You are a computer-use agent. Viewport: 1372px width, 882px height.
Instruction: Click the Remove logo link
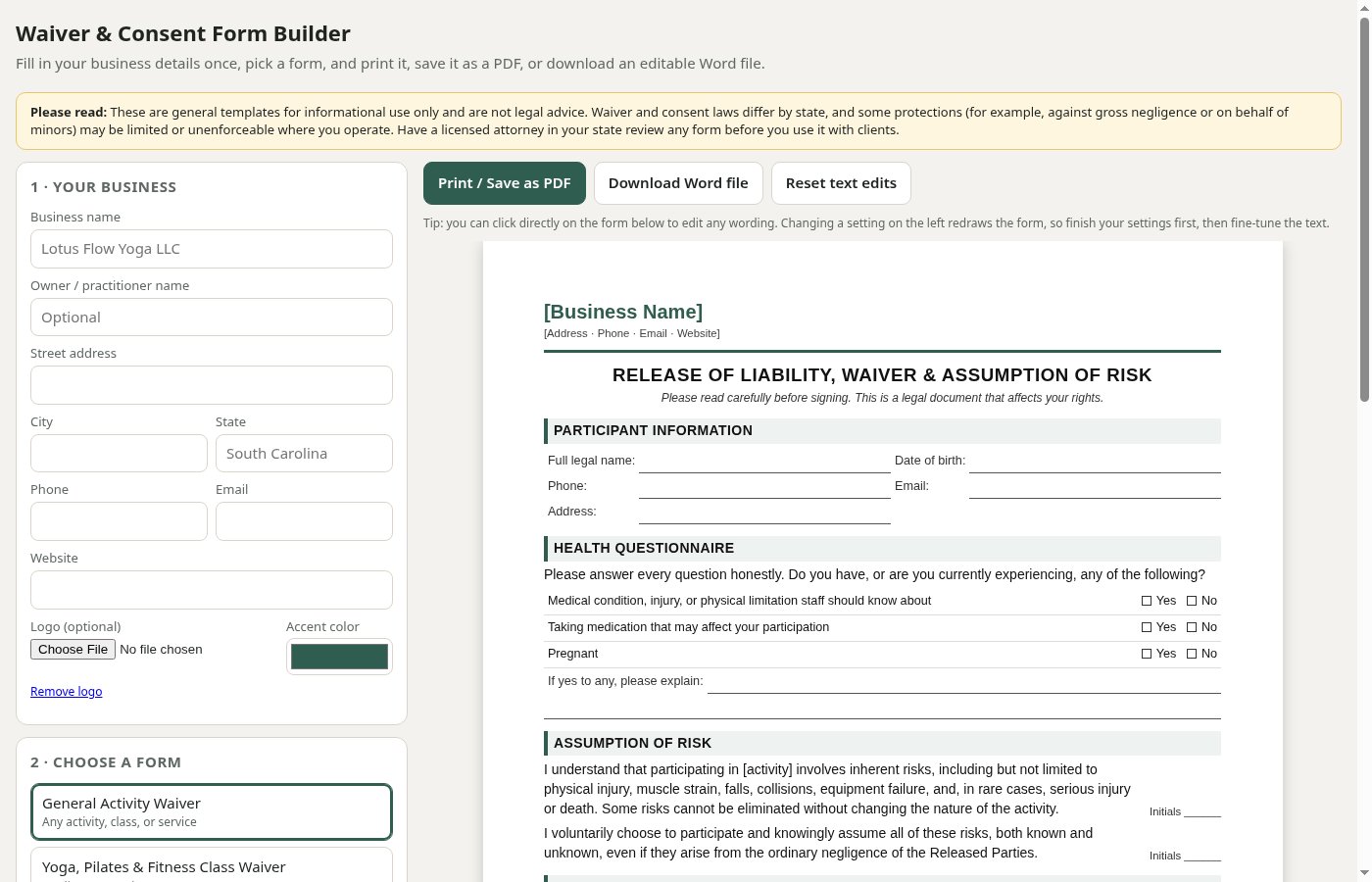point(66,692)
